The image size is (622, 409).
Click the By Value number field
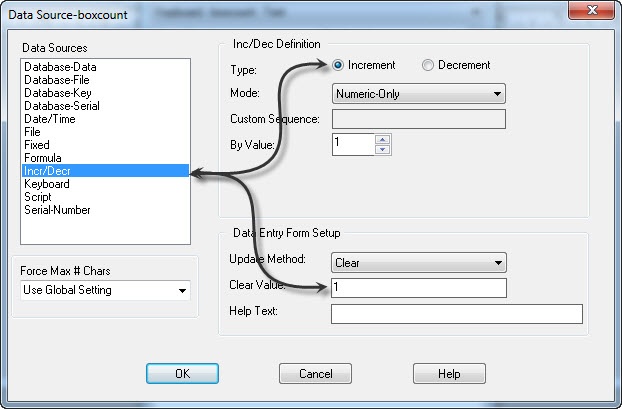coord(353,144)
